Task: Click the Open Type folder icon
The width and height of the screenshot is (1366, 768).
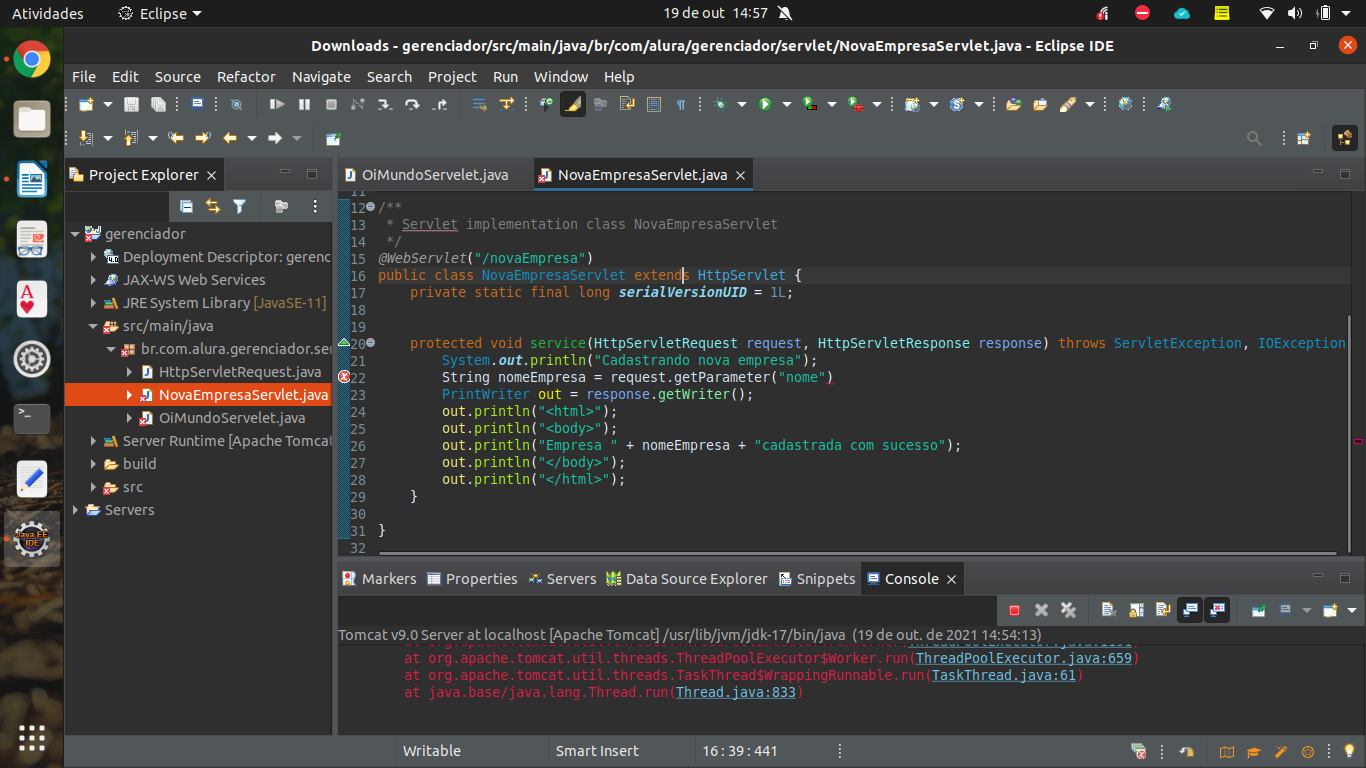Action: click(1013, 104)
